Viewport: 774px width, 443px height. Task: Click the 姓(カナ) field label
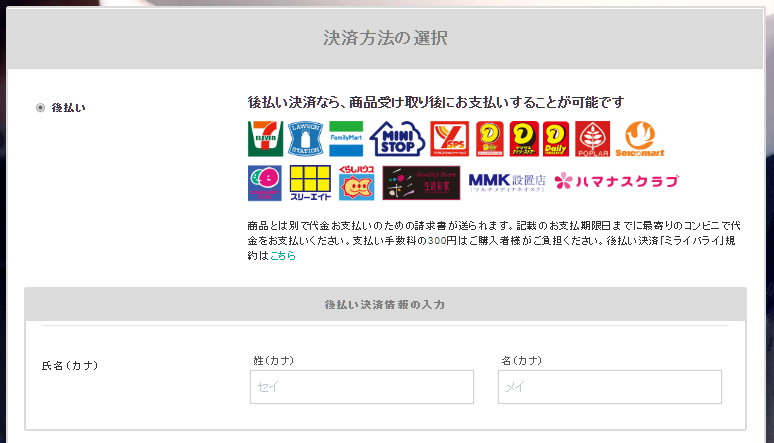tap(273, 361)
